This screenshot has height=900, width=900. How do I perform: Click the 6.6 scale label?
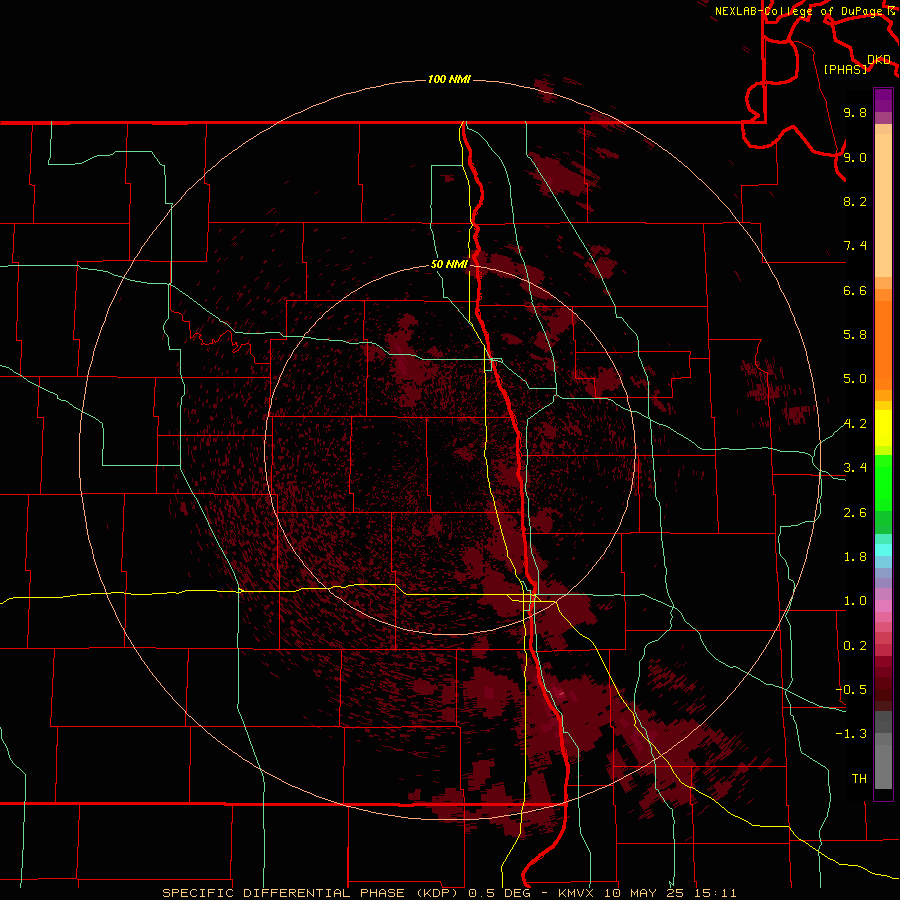coord(855,290)
